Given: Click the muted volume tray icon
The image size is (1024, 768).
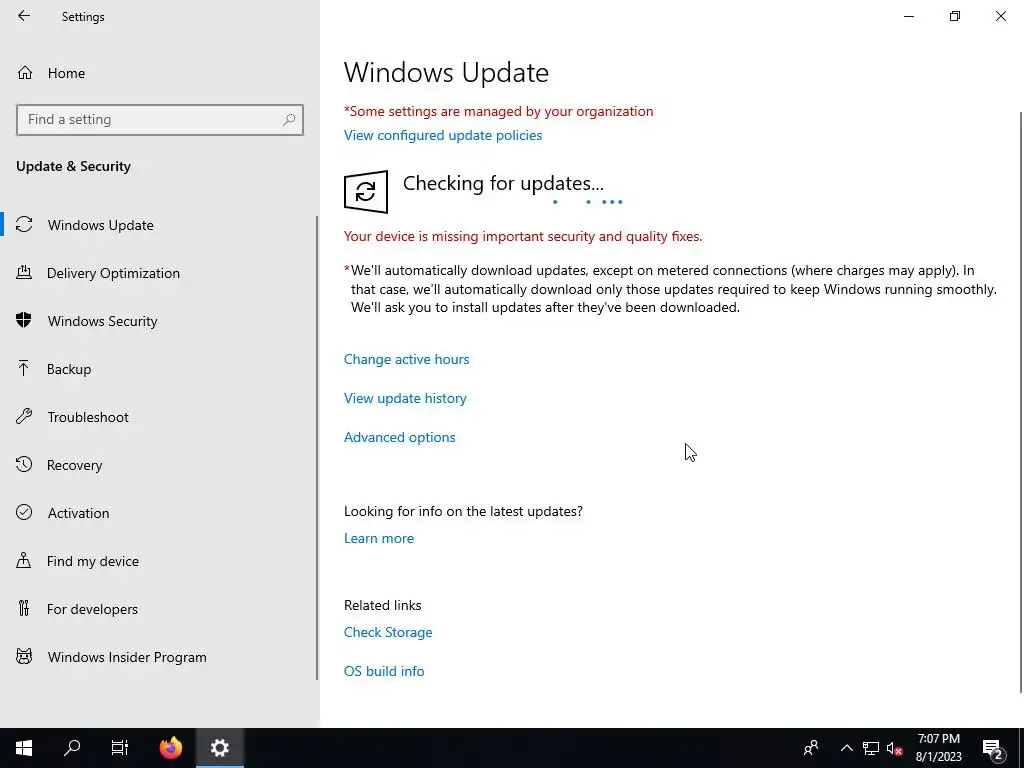Looking at the screenshot, I should tap(894, 748).
